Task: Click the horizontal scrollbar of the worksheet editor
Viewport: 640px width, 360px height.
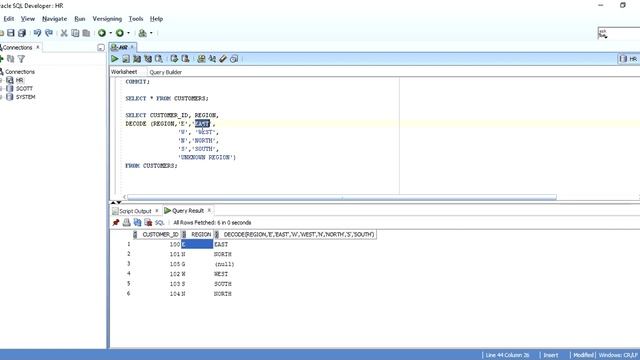Action: [342, 197]
